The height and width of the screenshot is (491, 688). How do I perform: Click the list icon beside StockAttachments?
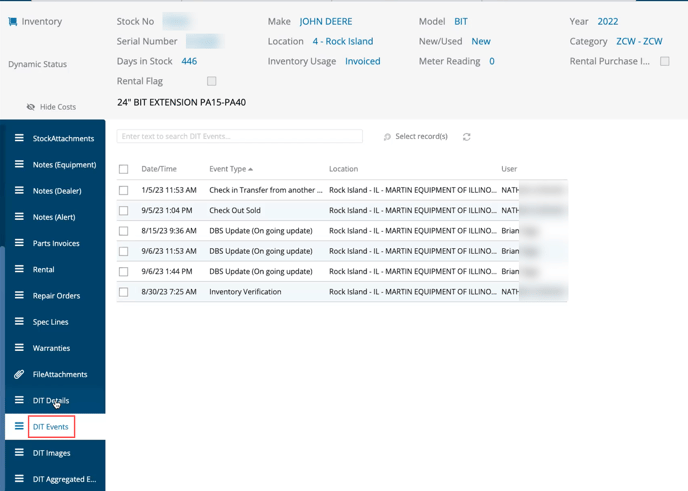pyautogui.click(x=19, y=138)
